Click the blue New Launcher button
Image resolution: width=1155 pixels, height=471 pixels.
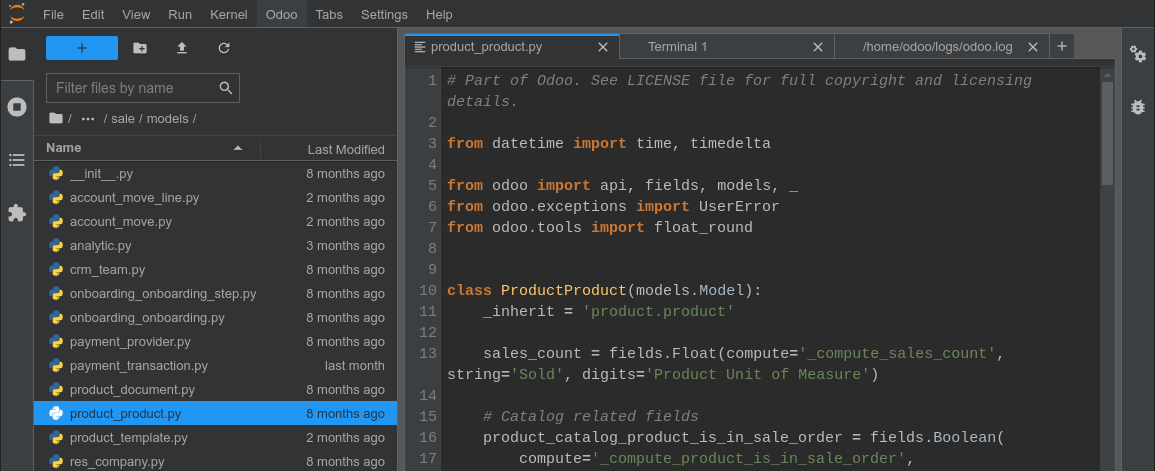click(x=82, y=48)
